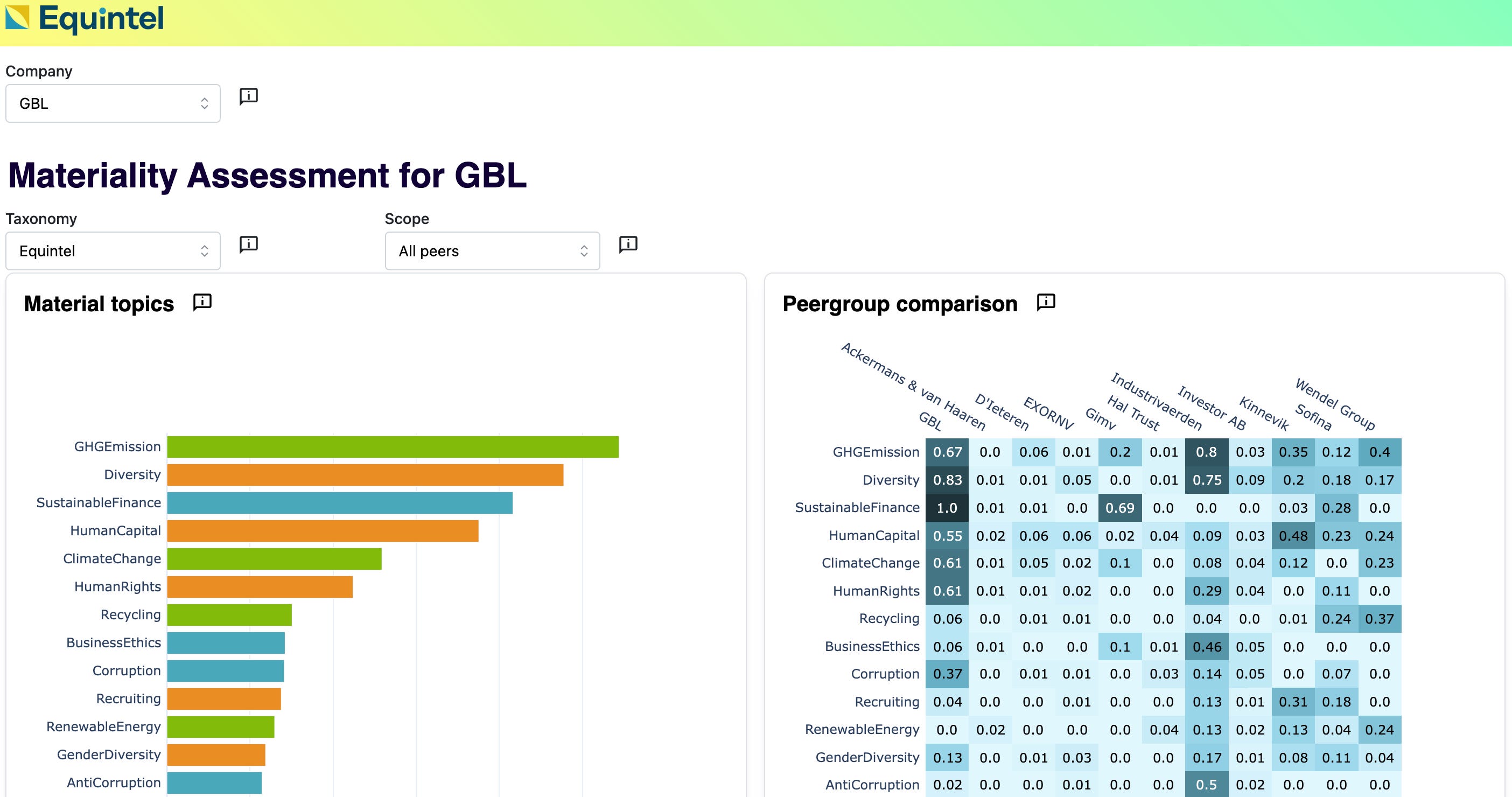Click the Hal Trust column label
The width and height of the screenshot is (1512, 797).
click(1133, 413)
